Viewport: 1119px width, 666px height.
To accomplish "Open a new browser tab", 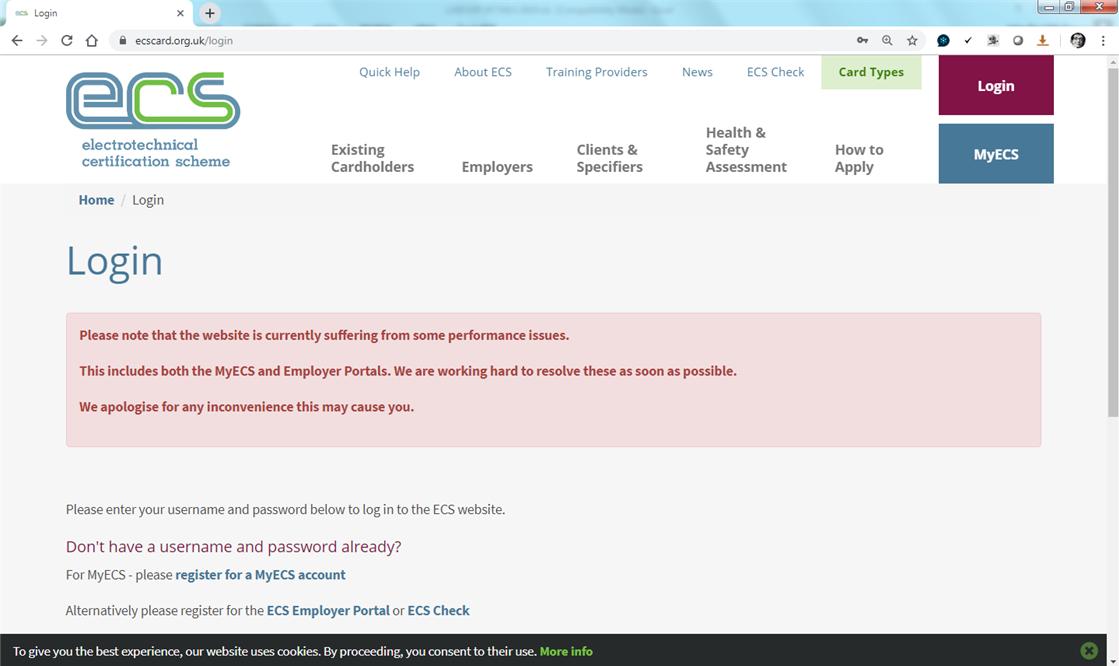I will pos(210,13).
